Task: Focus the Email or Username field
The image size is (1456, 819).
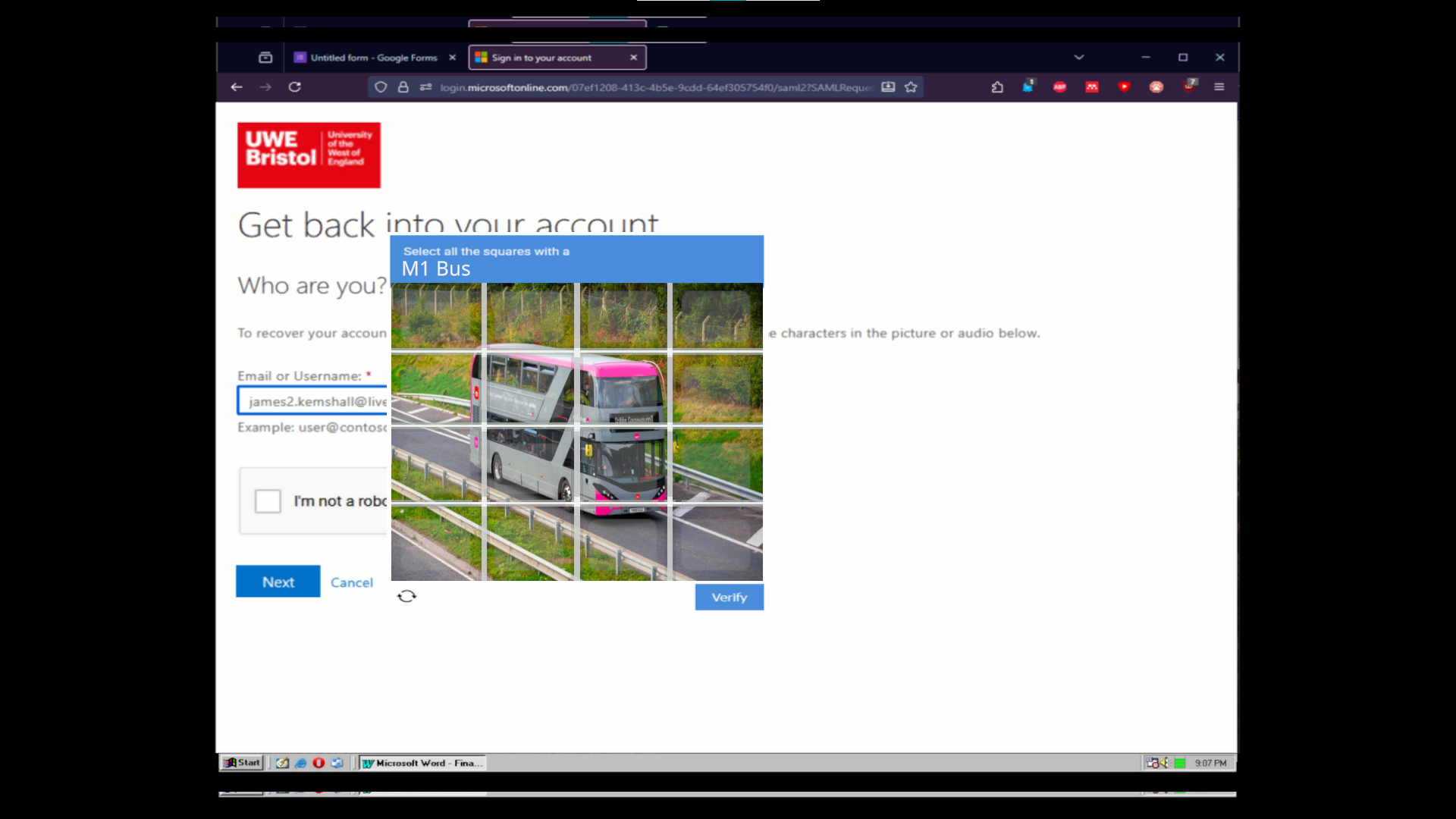Action: pos(312,401)
